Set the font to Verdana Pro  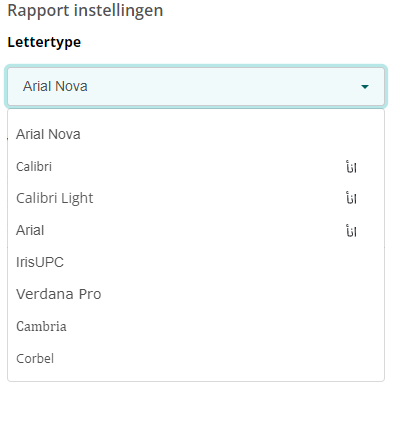pos(196,294)
